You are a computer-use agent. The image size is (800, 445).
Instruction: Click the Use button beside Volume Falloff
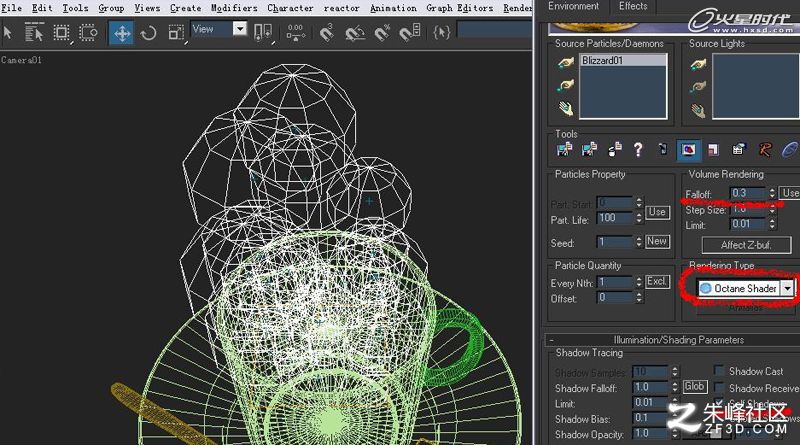pos(791,193)
